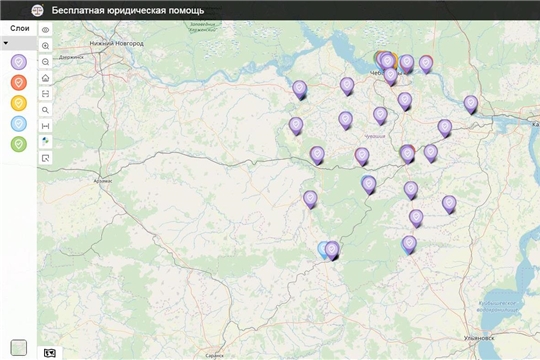Screen dimensions: 540x360
Task: Toggle the orange marker layer
Action: [19, 83]
